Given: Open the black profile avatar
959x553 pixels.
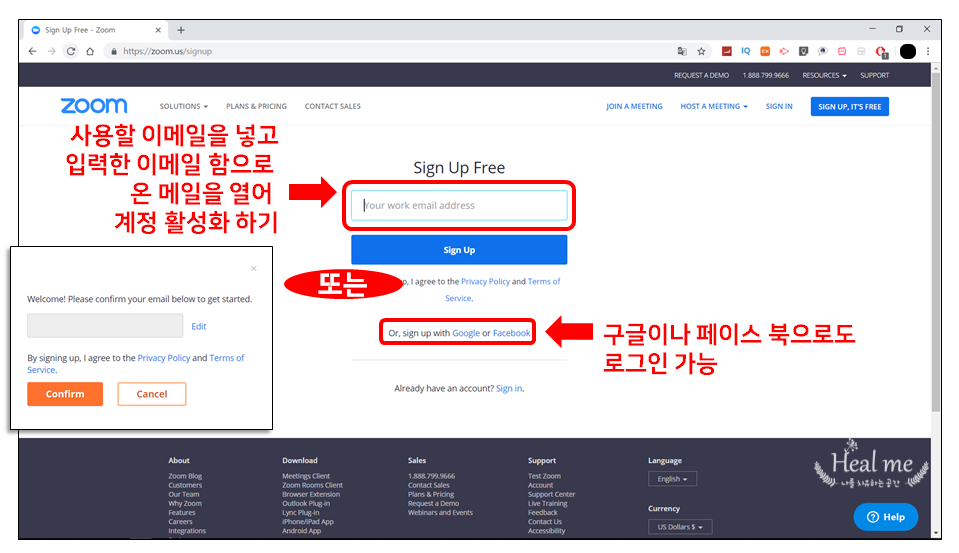Looking at the screenshot, I should pos(908,51).
